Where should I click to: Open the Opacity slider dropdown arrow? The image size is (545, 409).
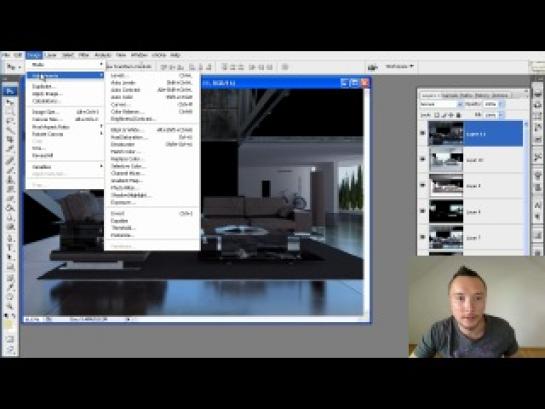501,104
